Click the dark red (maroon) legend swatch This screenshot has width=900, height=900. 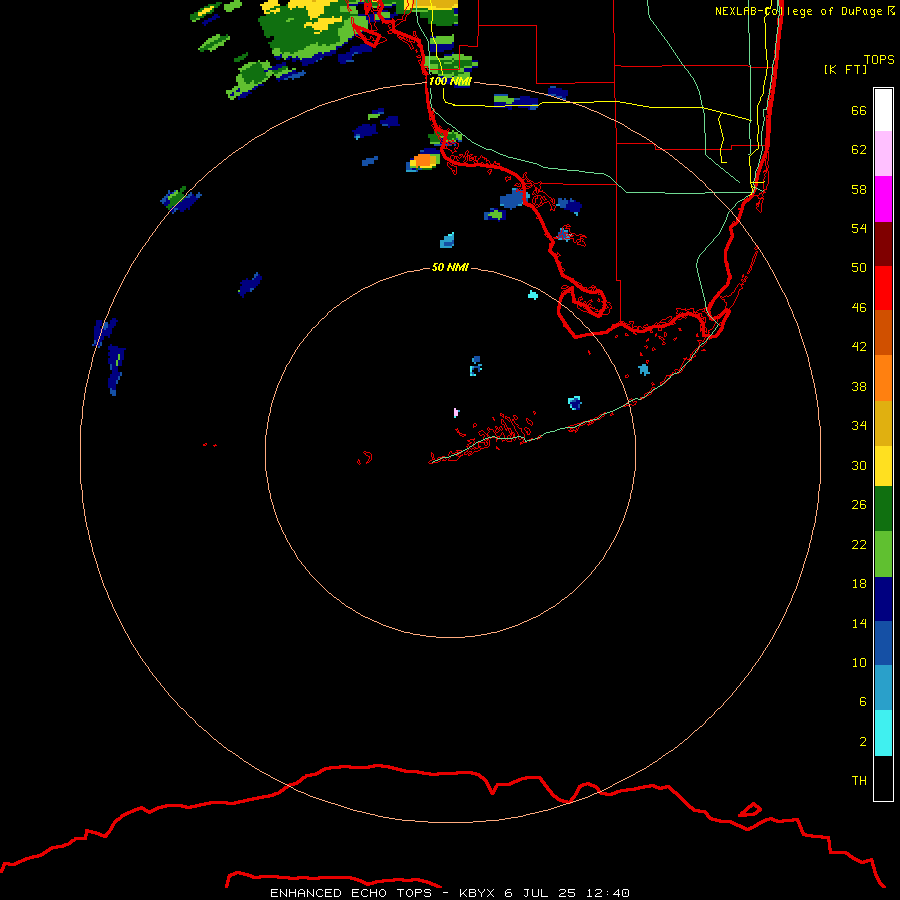883,243
